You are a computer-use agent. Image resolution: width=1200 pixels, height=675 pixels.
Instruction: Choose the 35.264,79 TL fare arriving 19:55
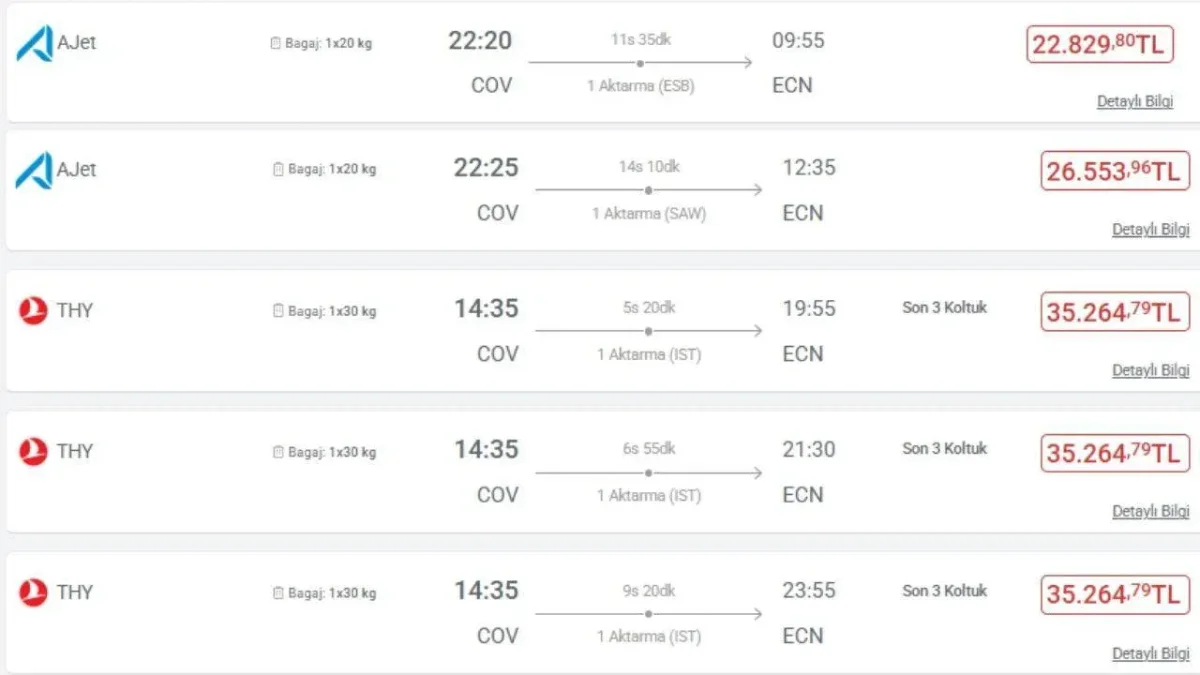1115,312
